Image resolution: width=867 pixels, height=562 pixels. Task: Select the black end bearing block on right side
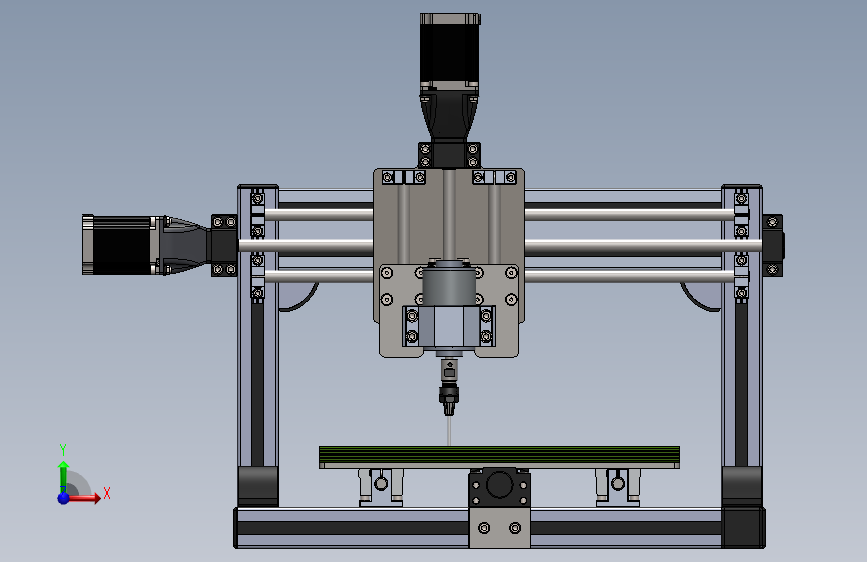773,246
